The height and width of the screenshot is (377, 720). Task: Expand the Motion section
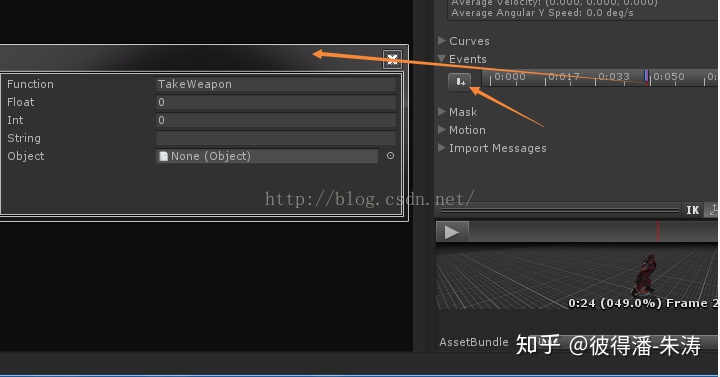442,130
